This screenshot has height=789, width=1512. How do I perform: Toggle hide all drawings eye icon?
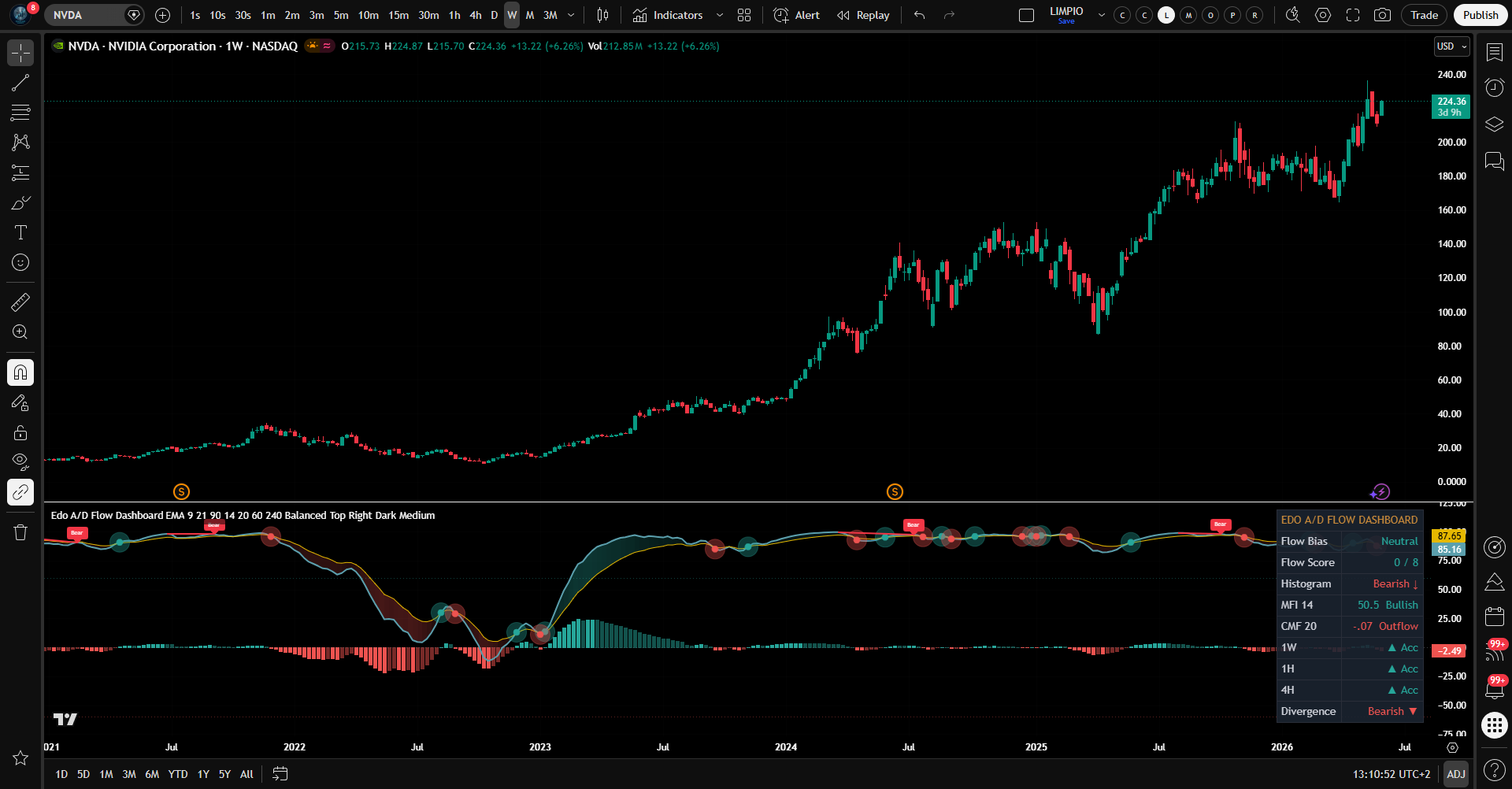[20, 462]
